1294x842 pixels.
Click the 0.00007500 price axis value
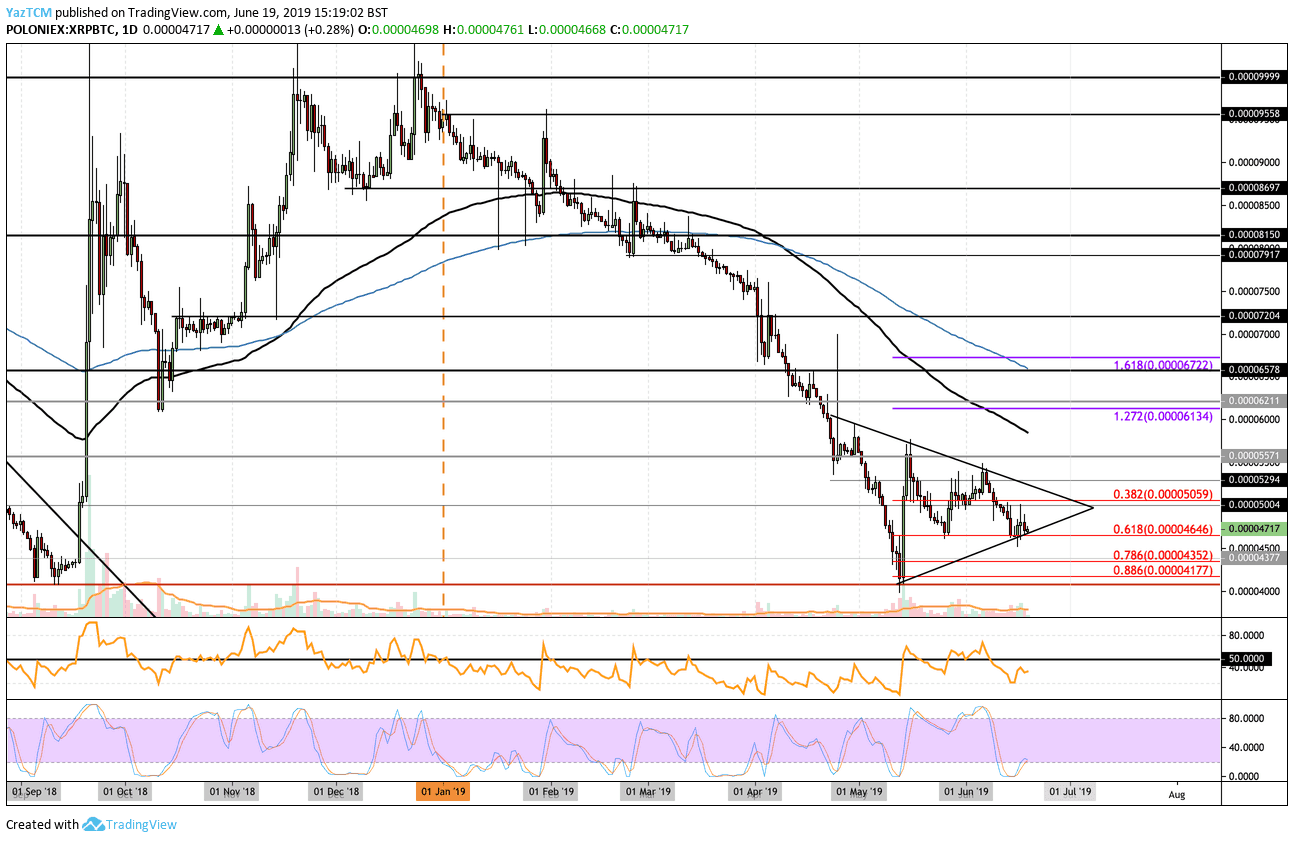tap(1255, 291)
